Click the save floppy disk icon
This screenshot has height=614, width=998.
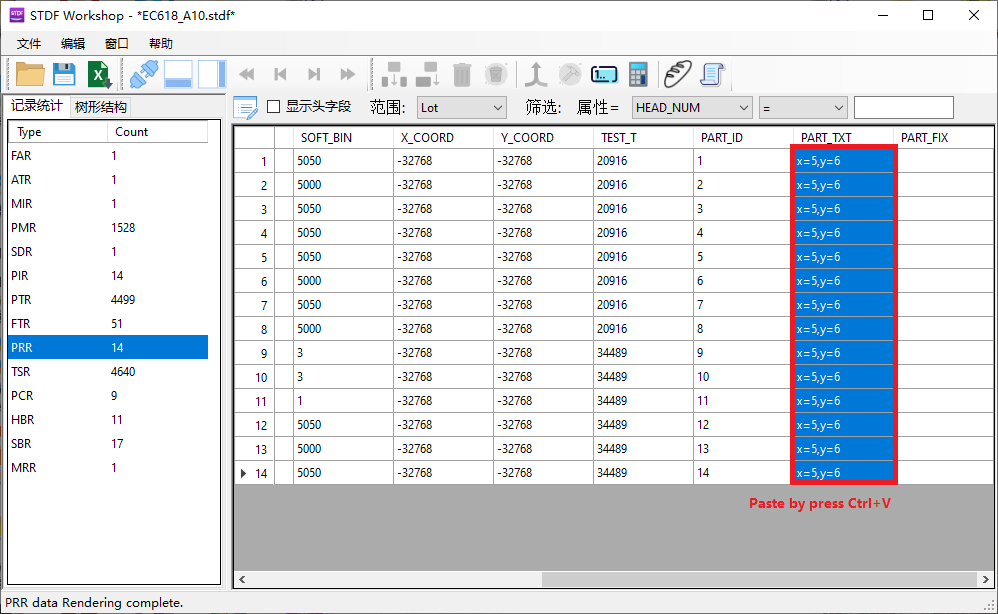(64, 74)
